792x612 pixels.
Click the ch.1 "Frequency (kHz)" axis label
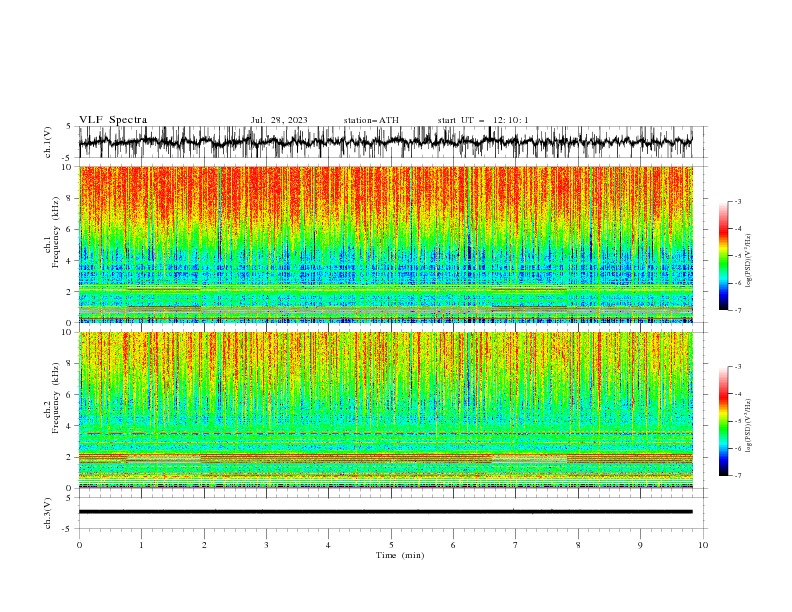coord(56,232)
